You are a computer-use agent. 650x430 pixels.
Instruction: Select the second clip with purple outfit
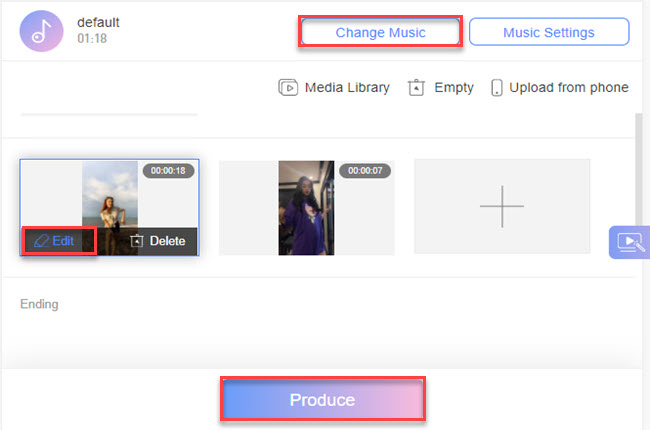(x=306, y=208)
